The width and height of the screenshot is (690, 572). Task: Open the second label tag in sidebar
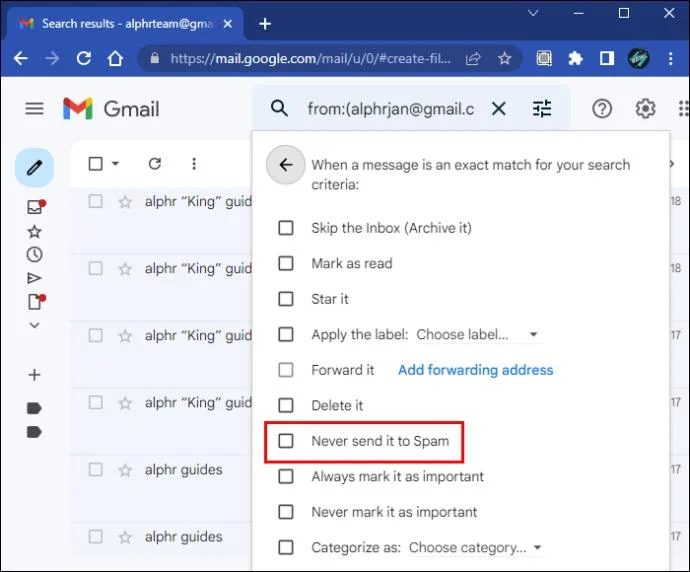coord(34,432)
